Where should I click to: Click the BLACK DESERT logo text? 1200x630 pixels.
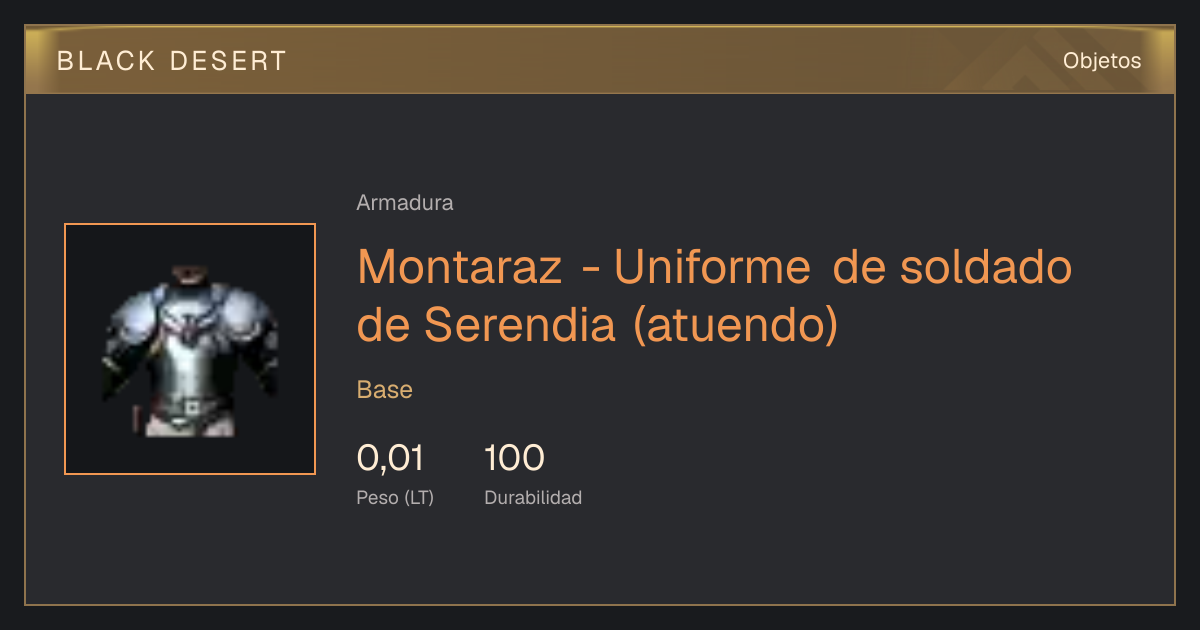pyautogui.click(x=172, y=61)
